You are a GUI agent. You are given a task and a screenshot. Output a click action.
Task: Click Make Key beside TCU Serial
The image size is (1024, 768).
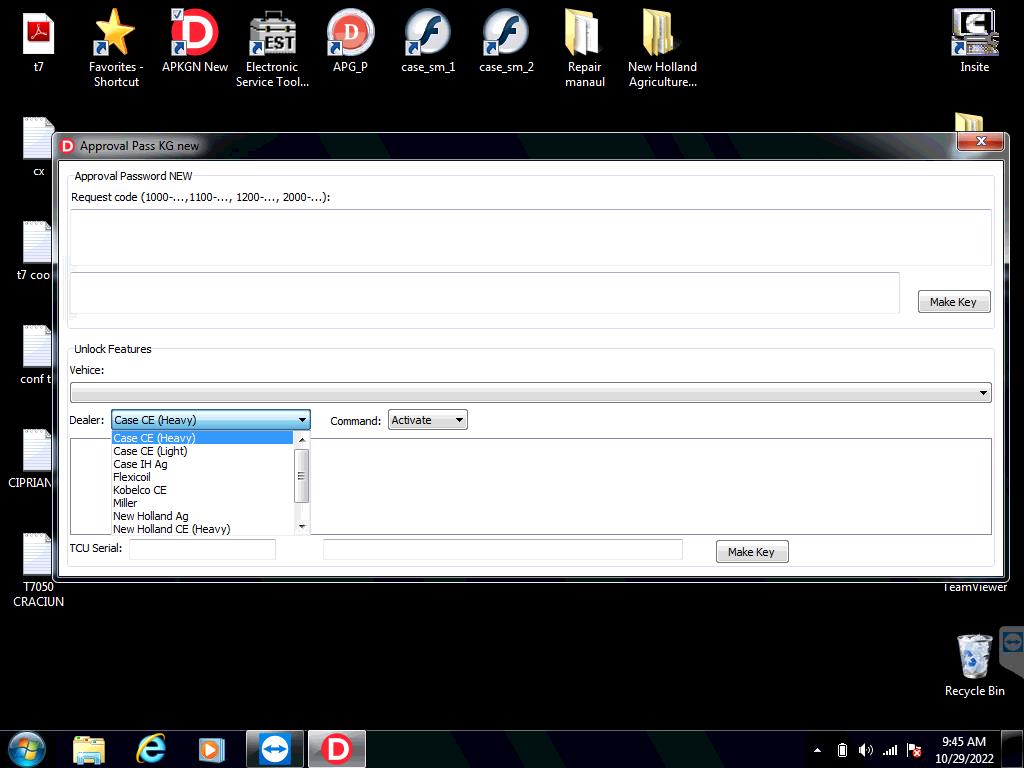[752, 552]
